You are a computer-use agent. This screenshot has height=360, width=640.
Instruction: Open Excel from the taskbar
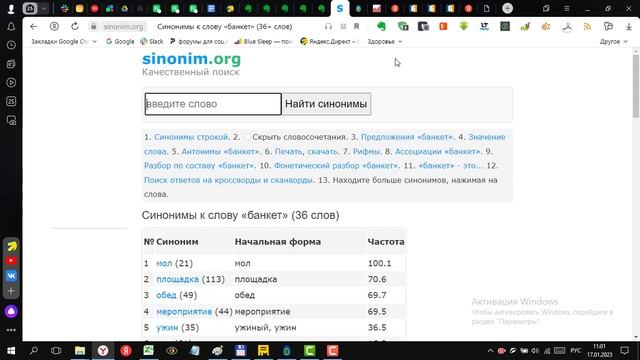pyautogui.click(x=149, y=351)
